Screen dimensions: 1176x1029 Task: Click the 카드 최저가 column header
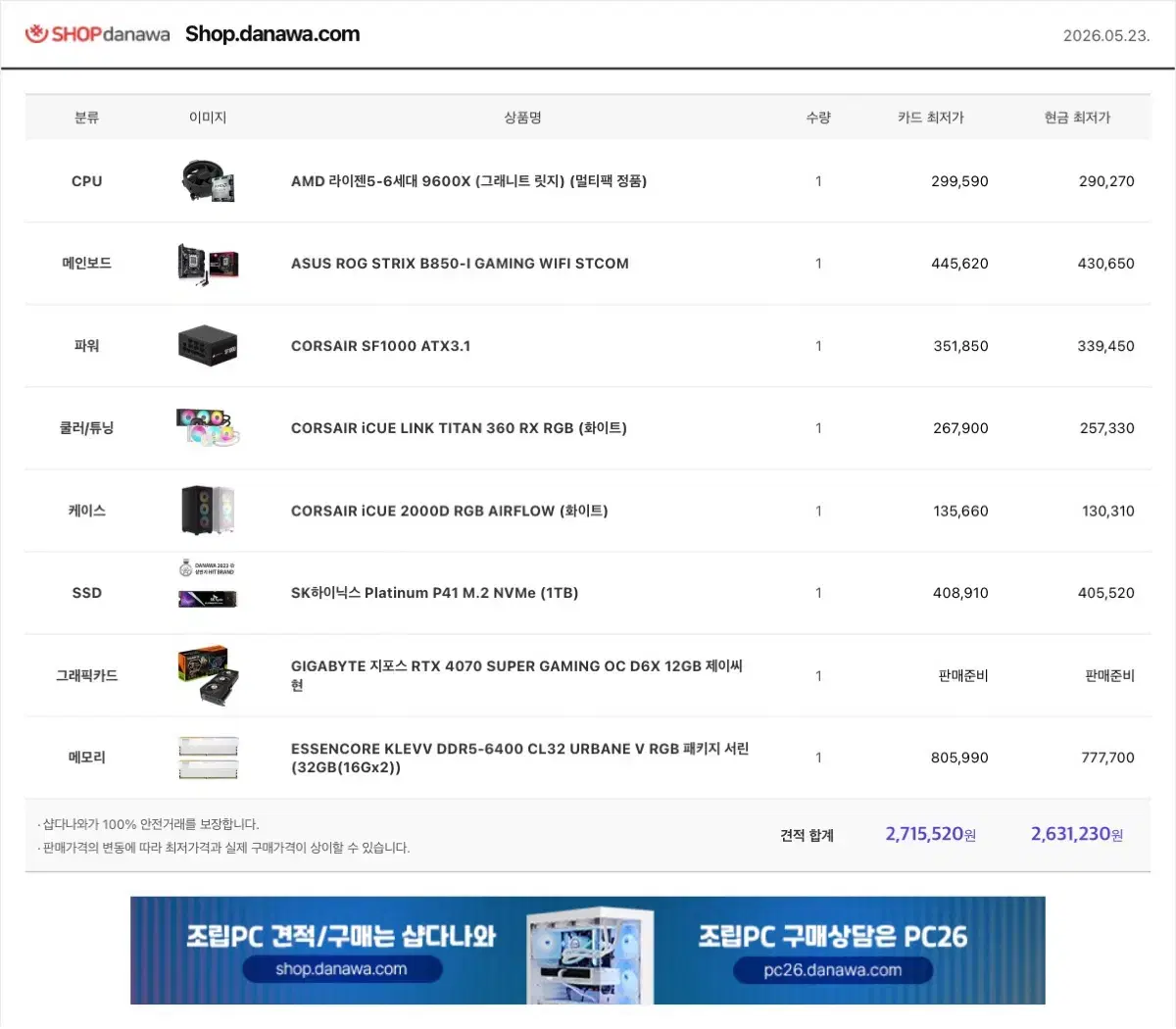coord(930,118)
